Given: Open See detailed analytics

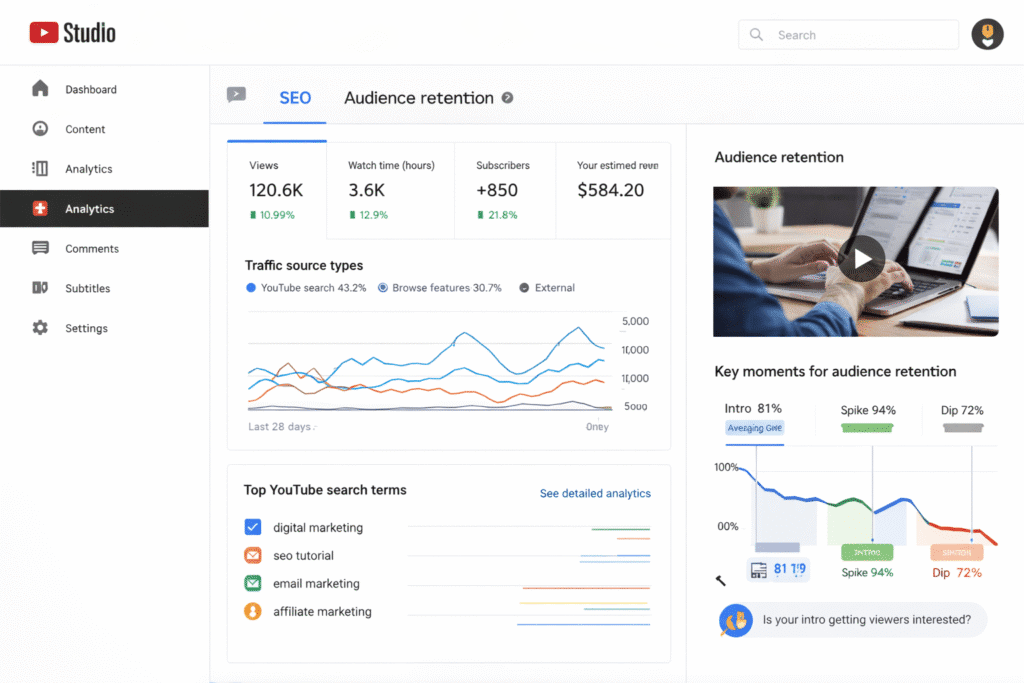Looking at the screenshot, I should point(595,493).
